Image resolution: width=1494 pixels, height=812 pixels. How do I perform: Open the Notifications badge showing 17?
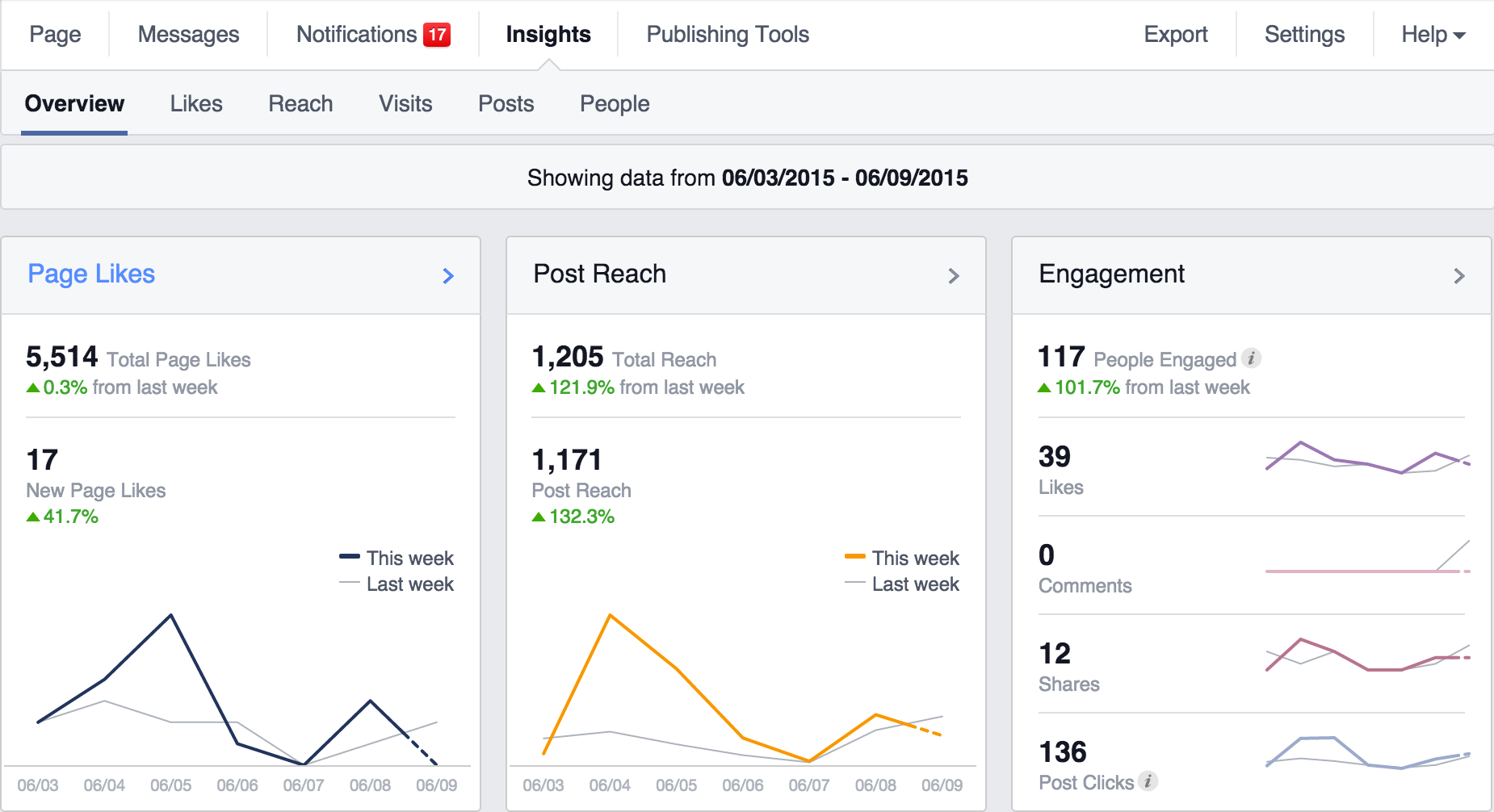(x=437, y=35)
